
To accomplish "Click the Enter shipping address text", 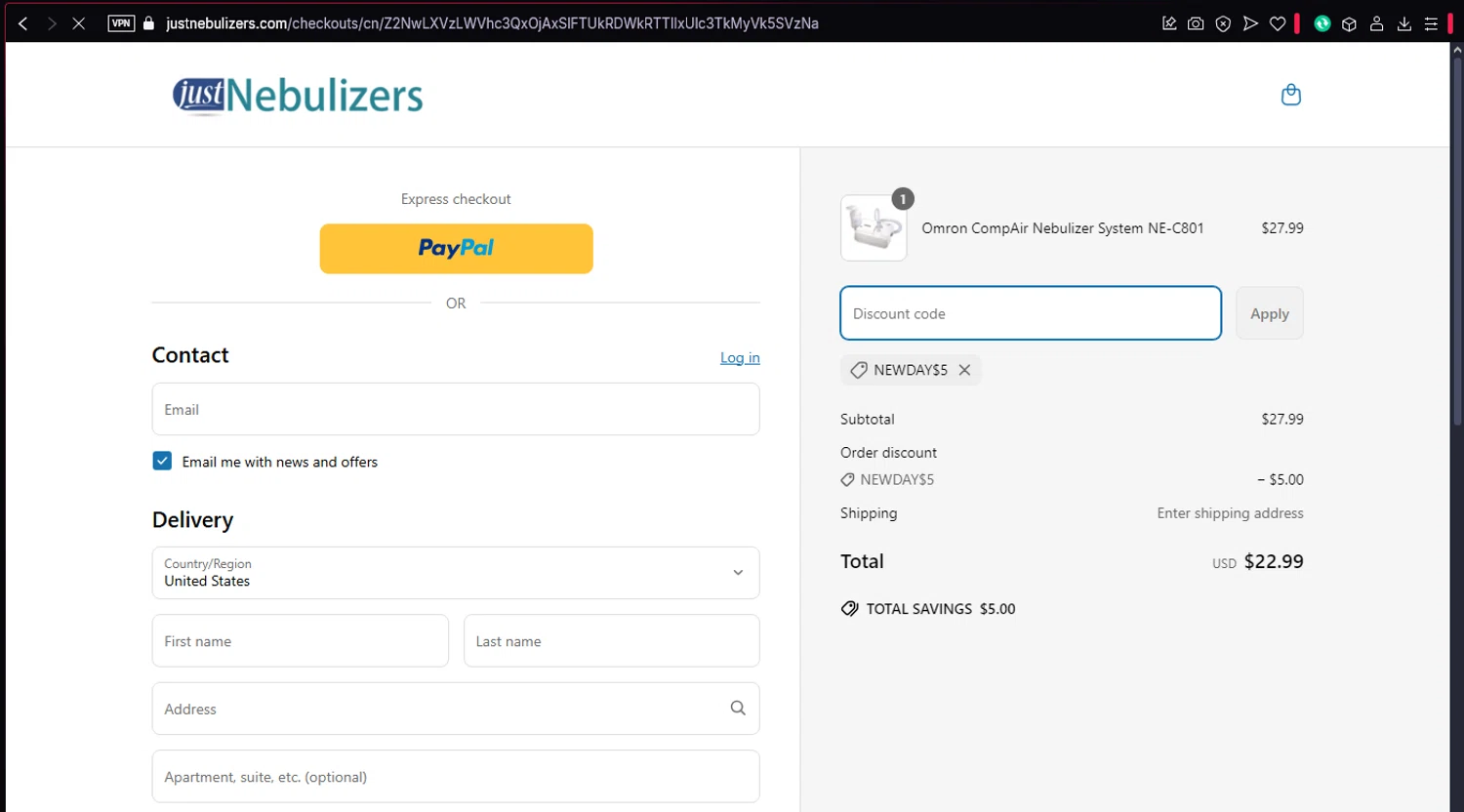I will pyautogui.click(x=1230, y=513).
